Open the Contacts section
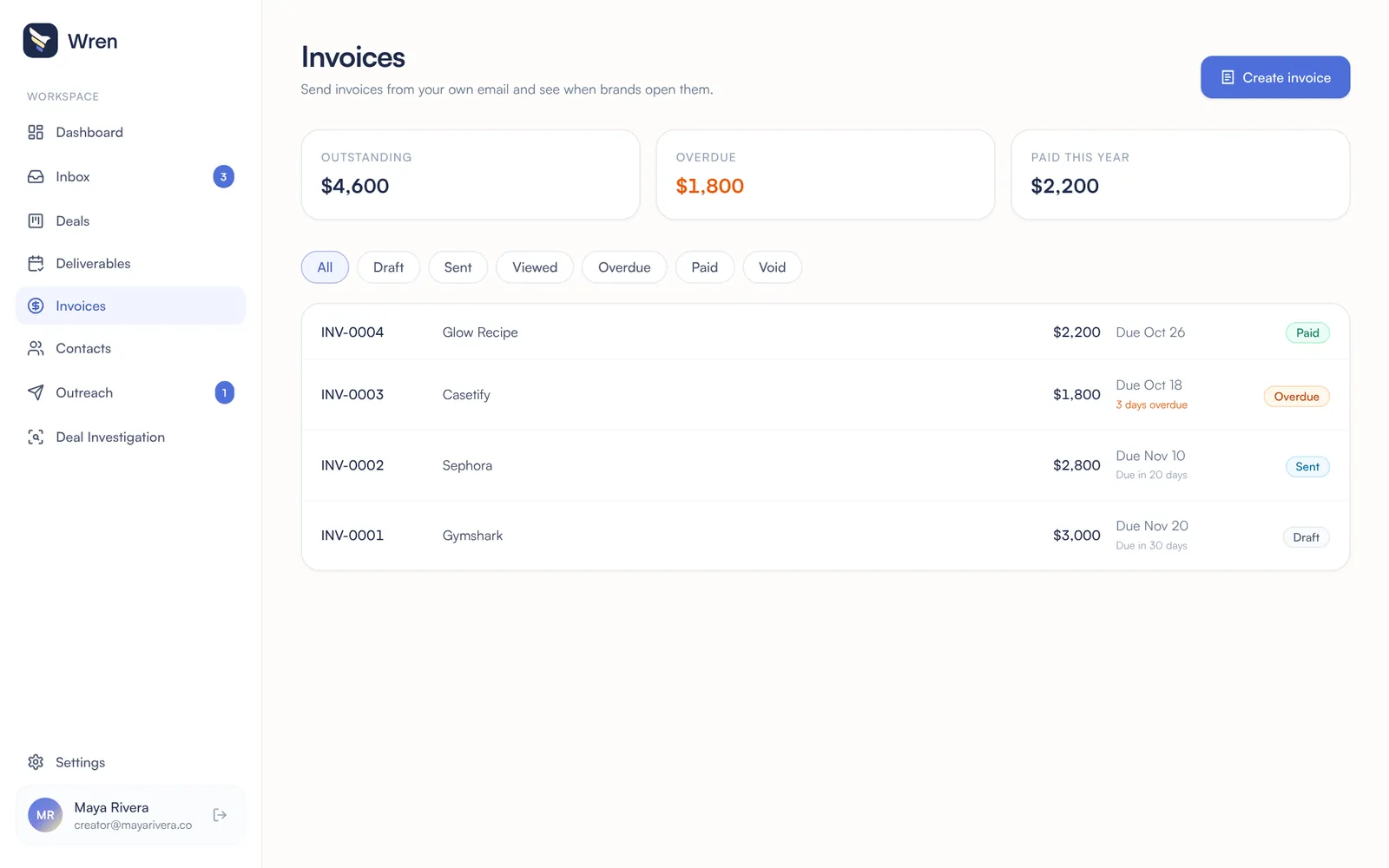This screenshot has height=868, width=1389. tap(130, 348)
